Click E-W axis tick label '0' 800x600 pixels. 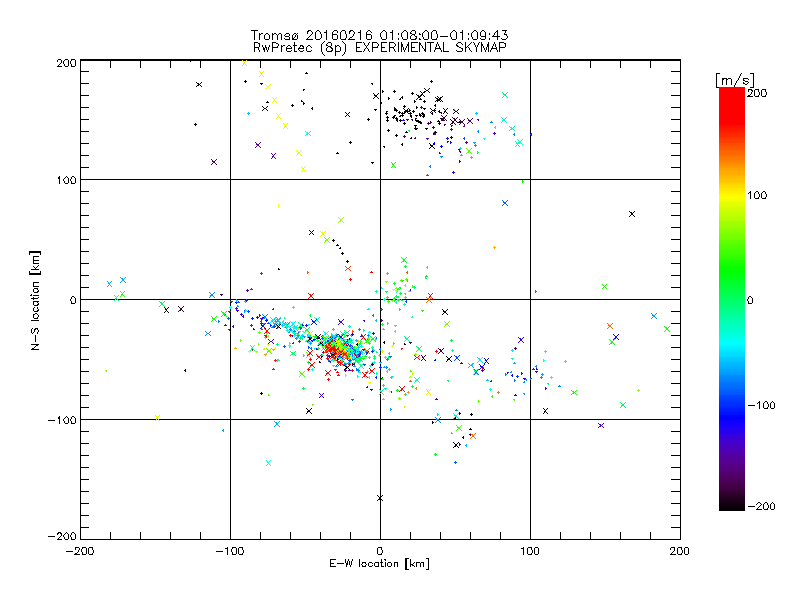point(380,551)
